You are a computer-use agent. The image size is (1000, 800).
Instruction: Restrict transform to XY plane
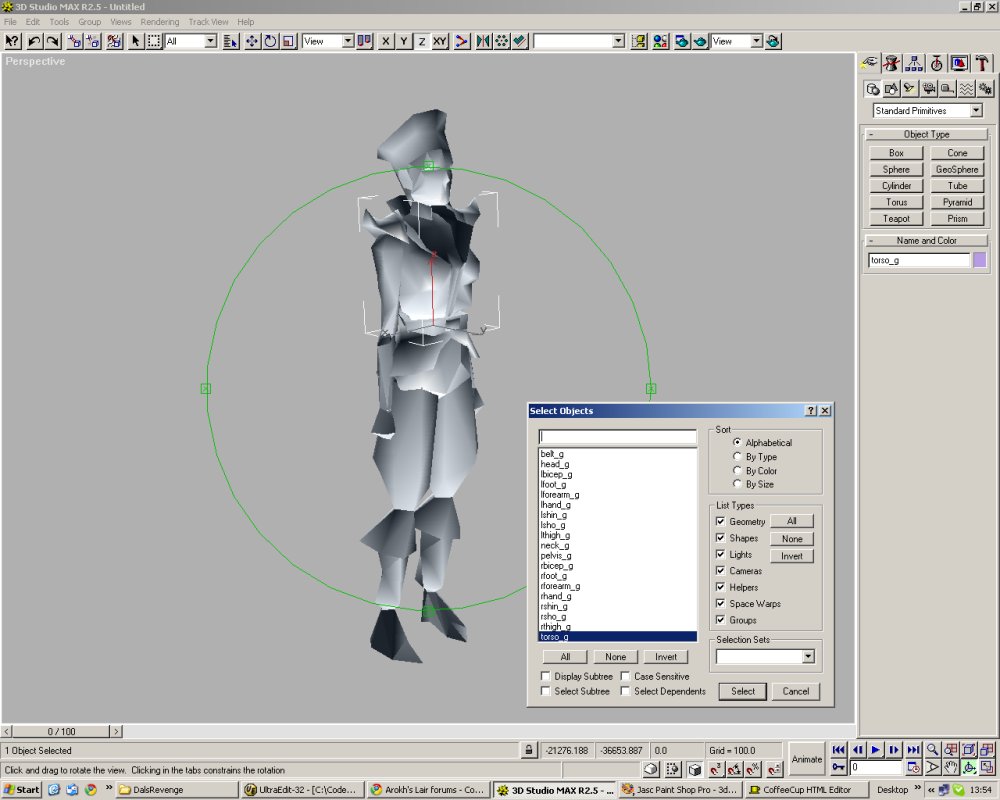pos(440,41)
